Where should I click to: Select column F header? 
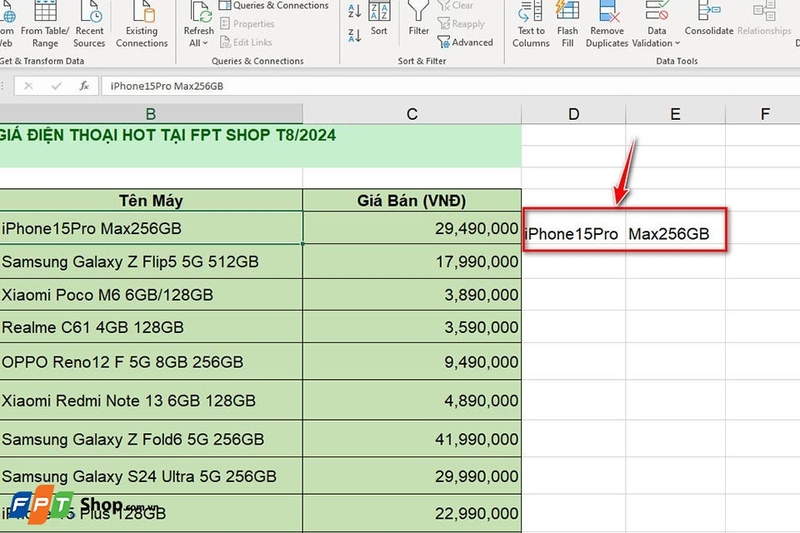click(764, 114)
